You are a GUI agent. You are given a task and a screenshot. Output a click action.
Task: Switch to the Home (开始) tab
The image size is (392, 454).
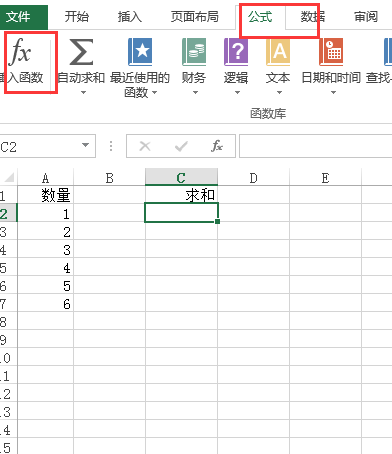77,16
